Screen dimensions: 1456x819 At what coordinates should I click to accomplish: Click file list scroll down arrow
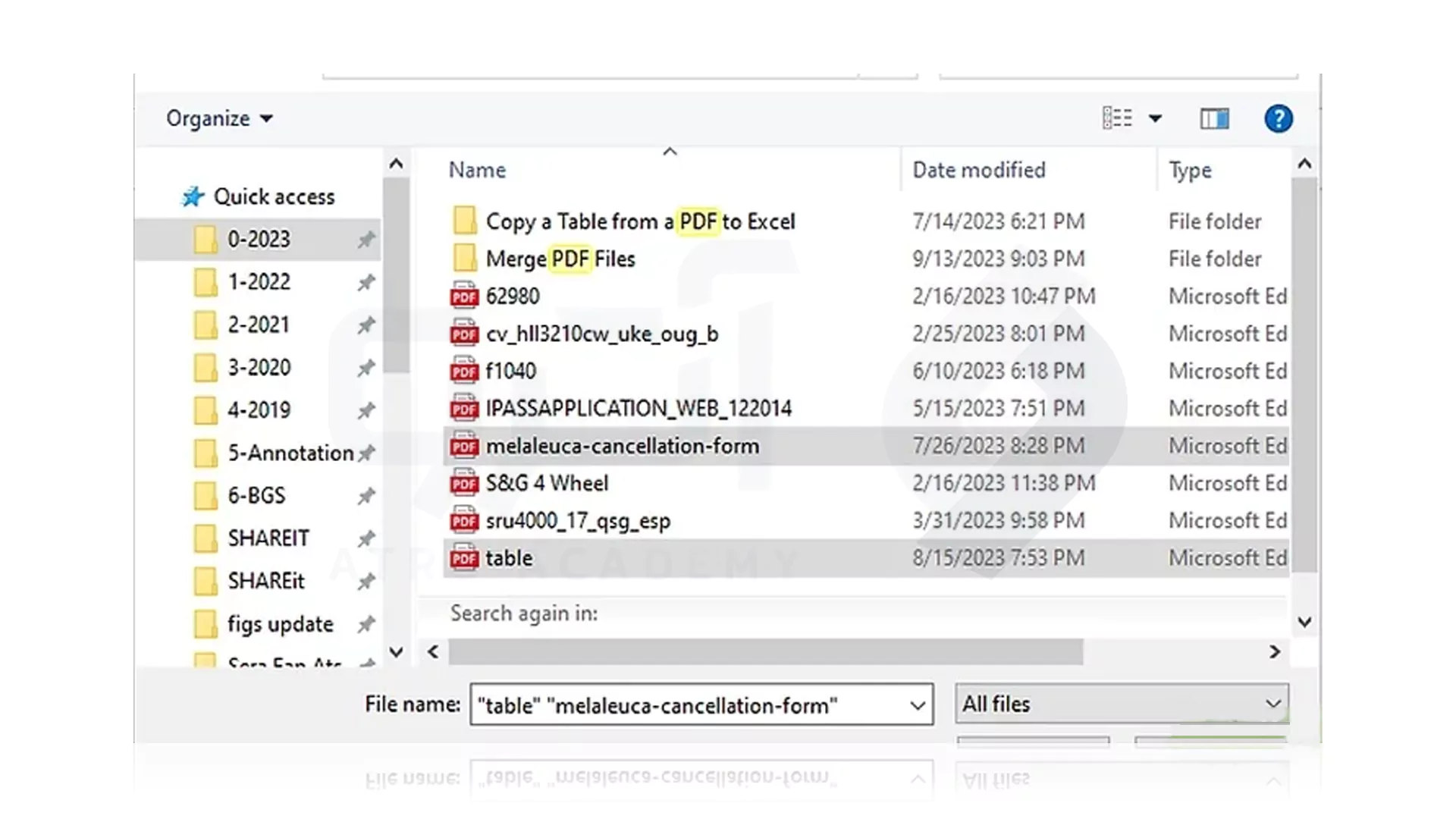pyautogui.click(x=1304, y=623)
